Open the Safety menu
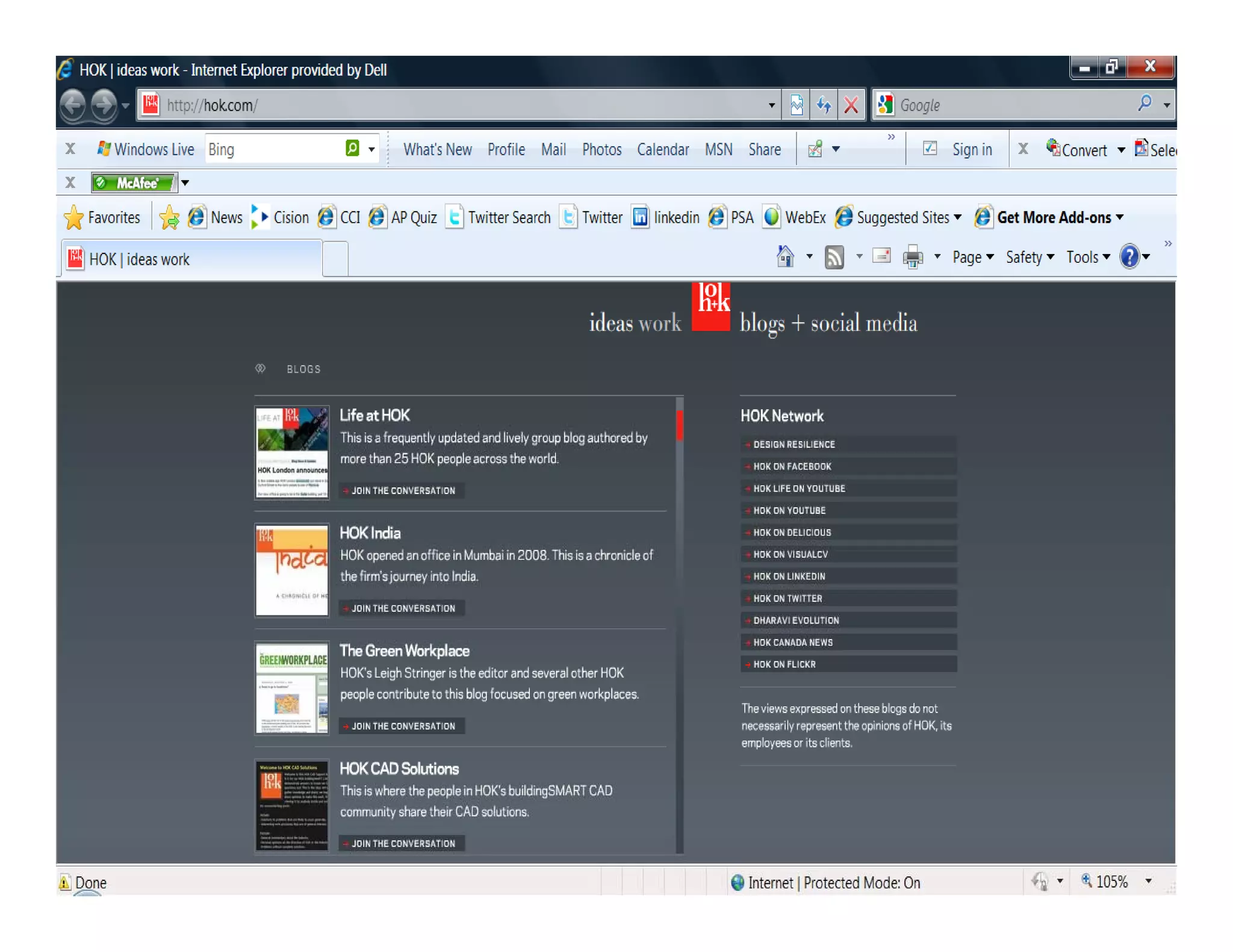The height and width of the screenshot is (952, 1233). pyautogui.click(x=1030, y=258)
